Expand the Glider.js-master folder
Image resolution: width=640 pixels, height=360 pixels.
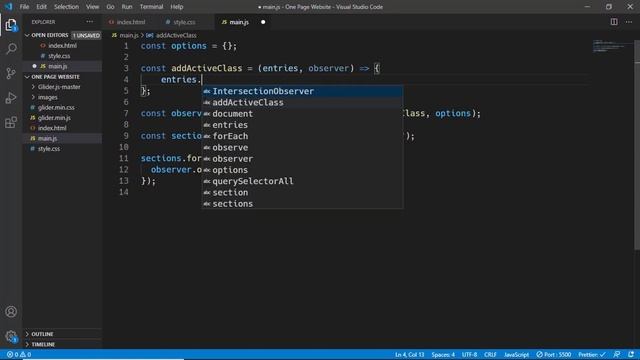(59, 87)
